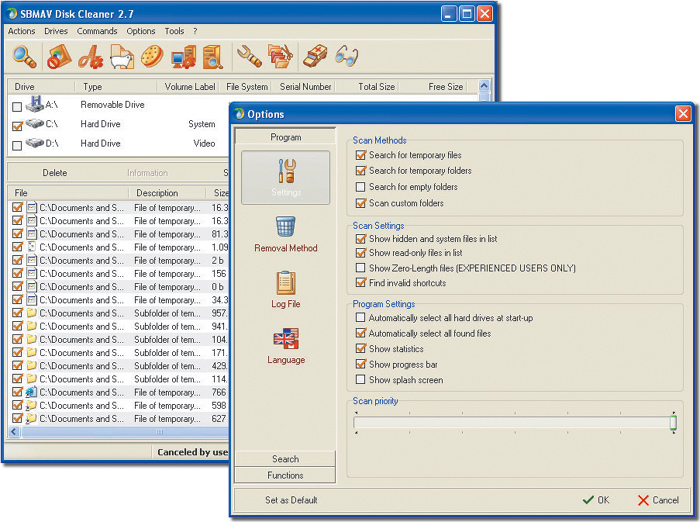Check the A:\ removable drive checkbox
Screen dimensions: 700x522
[17, 107]
